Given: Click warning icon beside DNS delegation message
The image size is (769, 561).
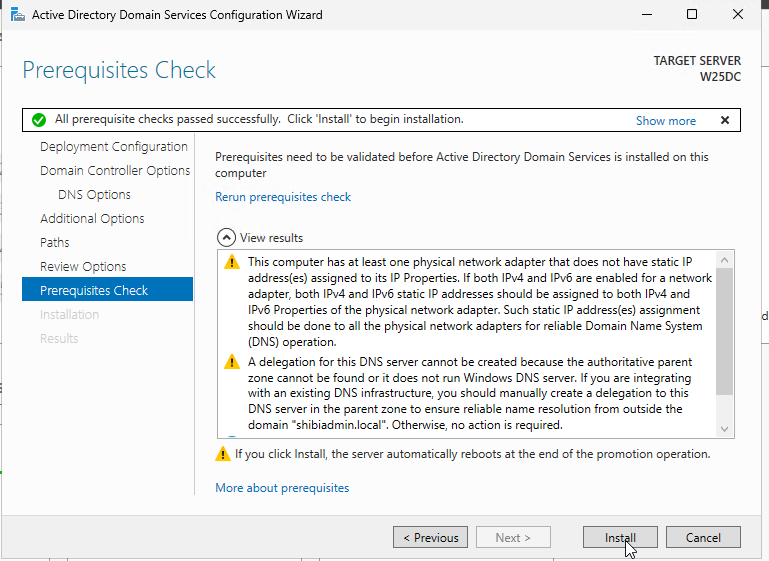Looking at the screenshot, I should (231, 362).
